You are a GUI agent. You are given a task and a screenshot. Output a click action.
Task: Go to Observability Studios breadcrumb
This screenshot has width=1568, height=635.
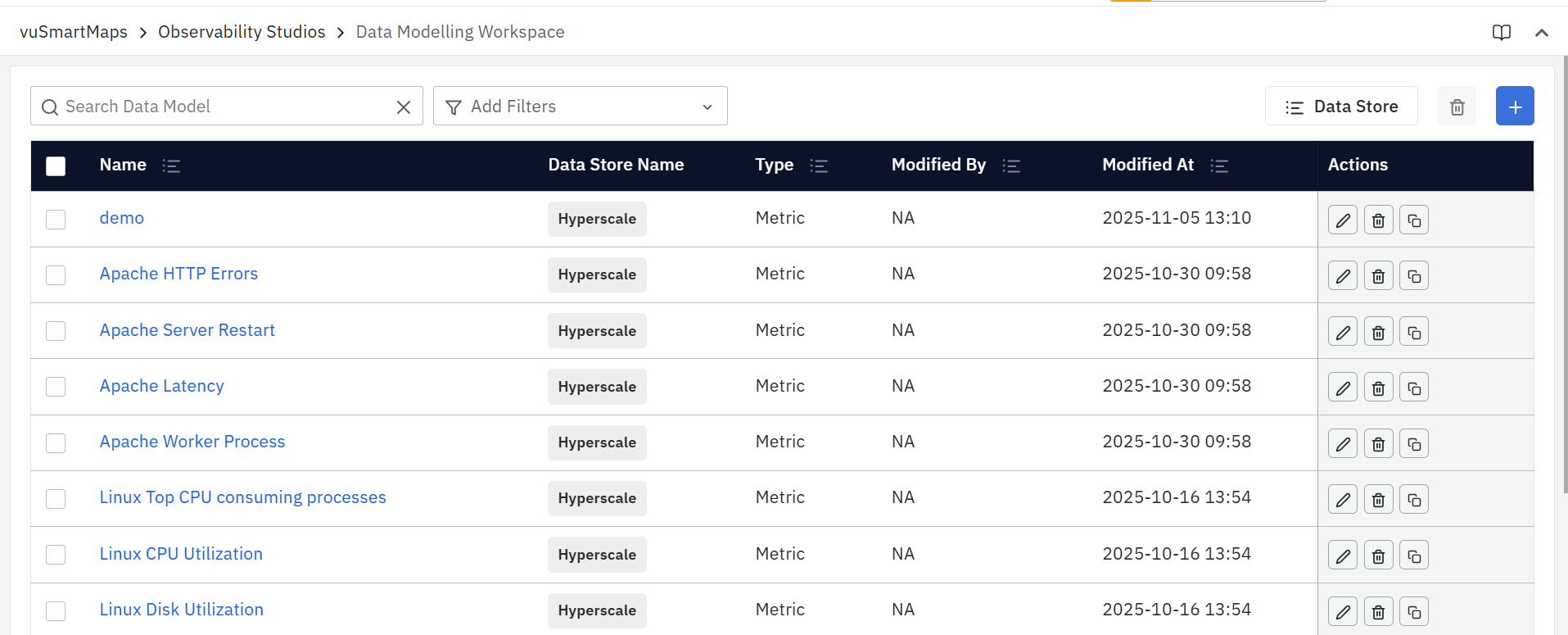242,32
